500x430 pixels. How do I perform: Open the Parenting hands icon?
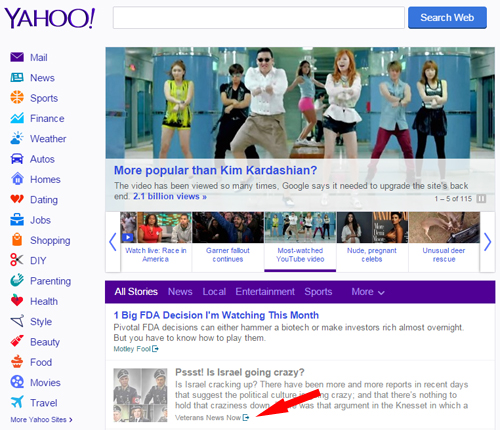[x=17, y=280]
